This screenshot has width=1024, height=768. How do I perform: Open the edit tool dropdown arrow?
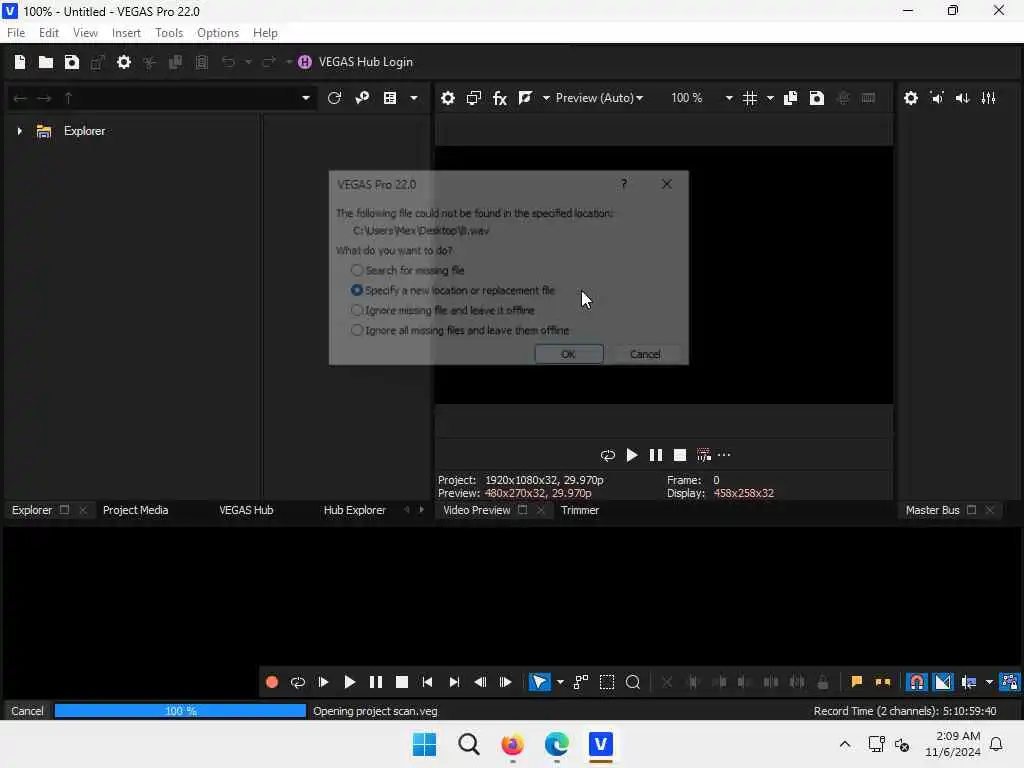(560, 682)
